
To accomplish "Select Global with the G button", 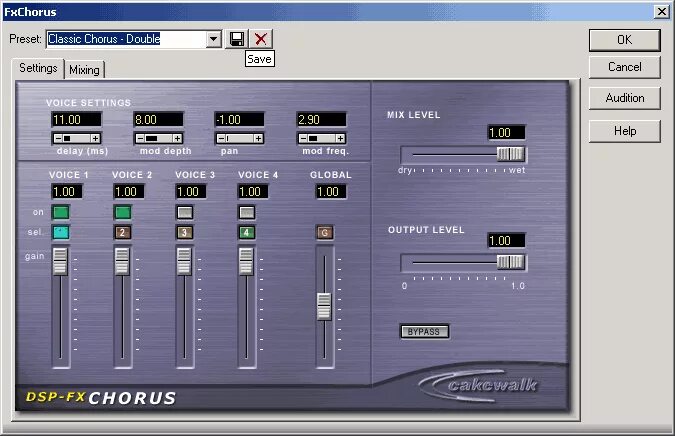I will 325,233.
